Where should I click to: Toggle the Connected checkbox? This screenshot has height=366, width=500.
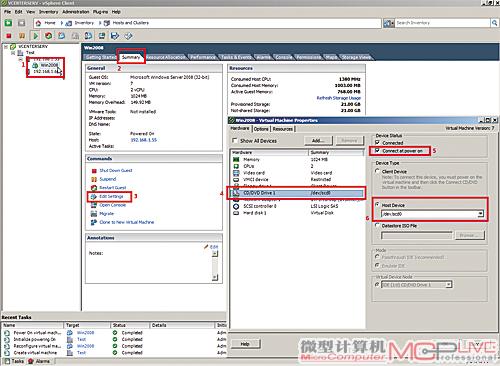click(x=377, y=142)
